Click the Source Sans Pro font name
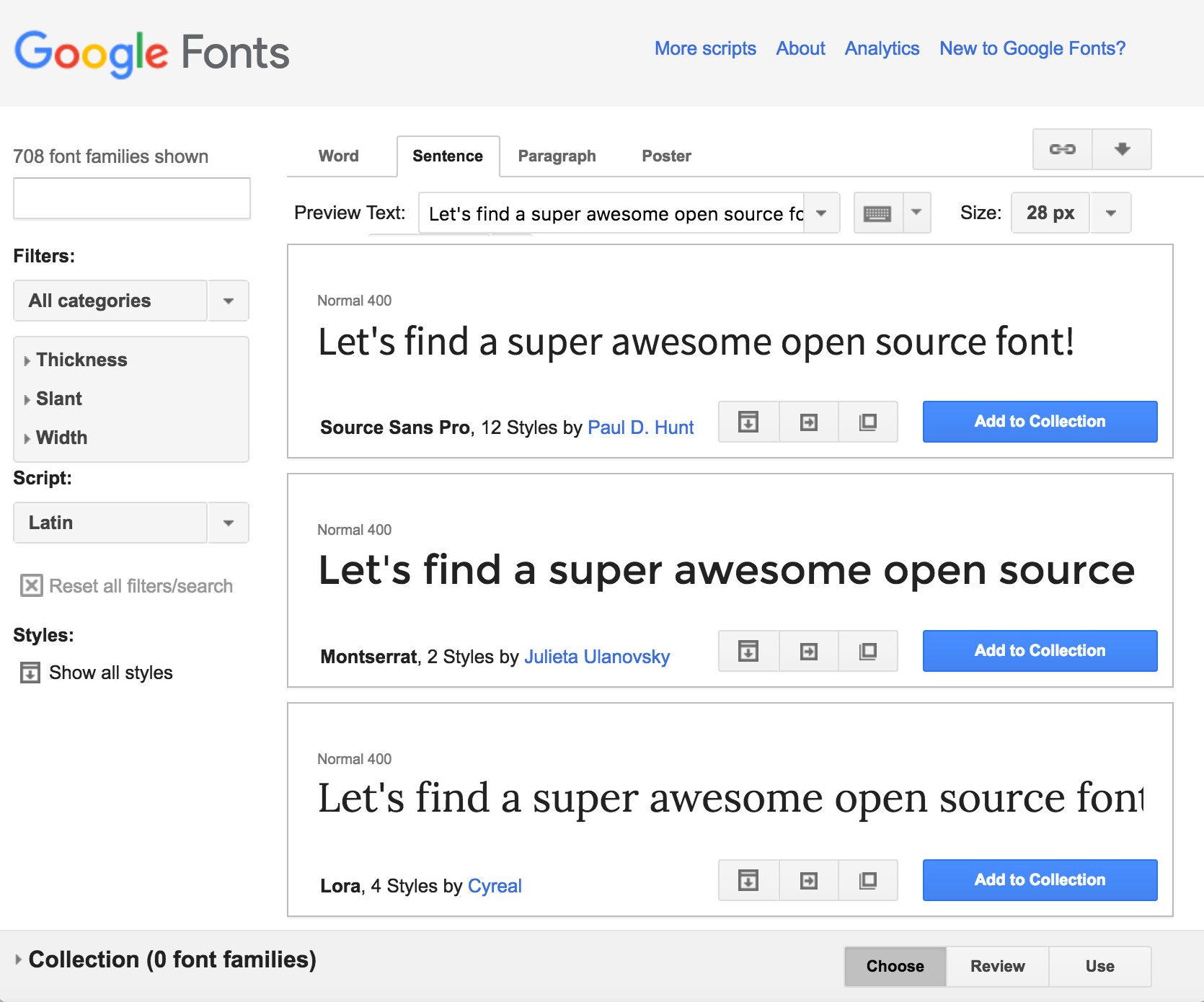This screenshot has height=1002, width=1204. pyautogui.click(x=394, y=427)
